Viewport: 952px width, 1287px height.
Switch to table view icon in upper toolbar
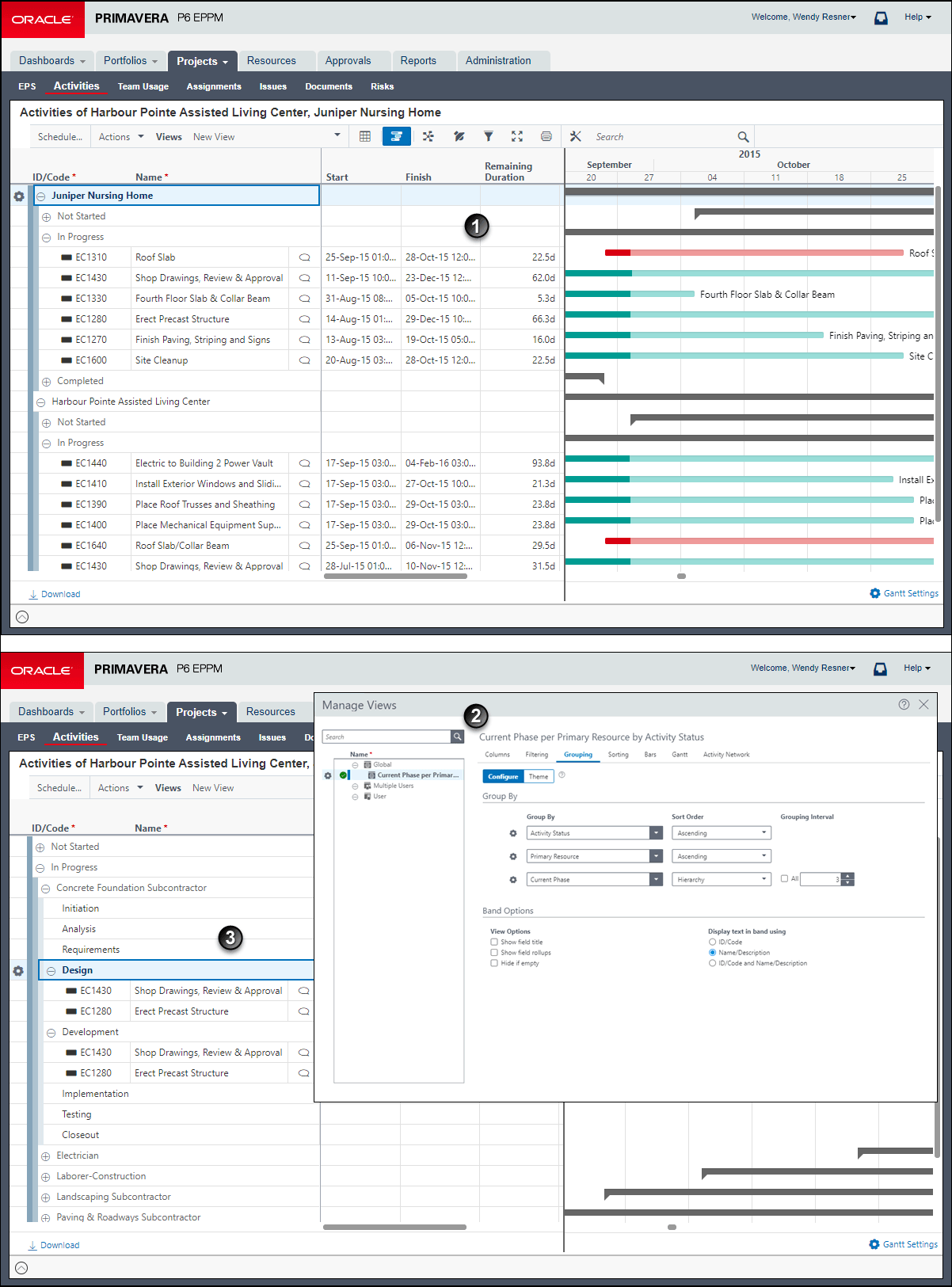(365, 136)
